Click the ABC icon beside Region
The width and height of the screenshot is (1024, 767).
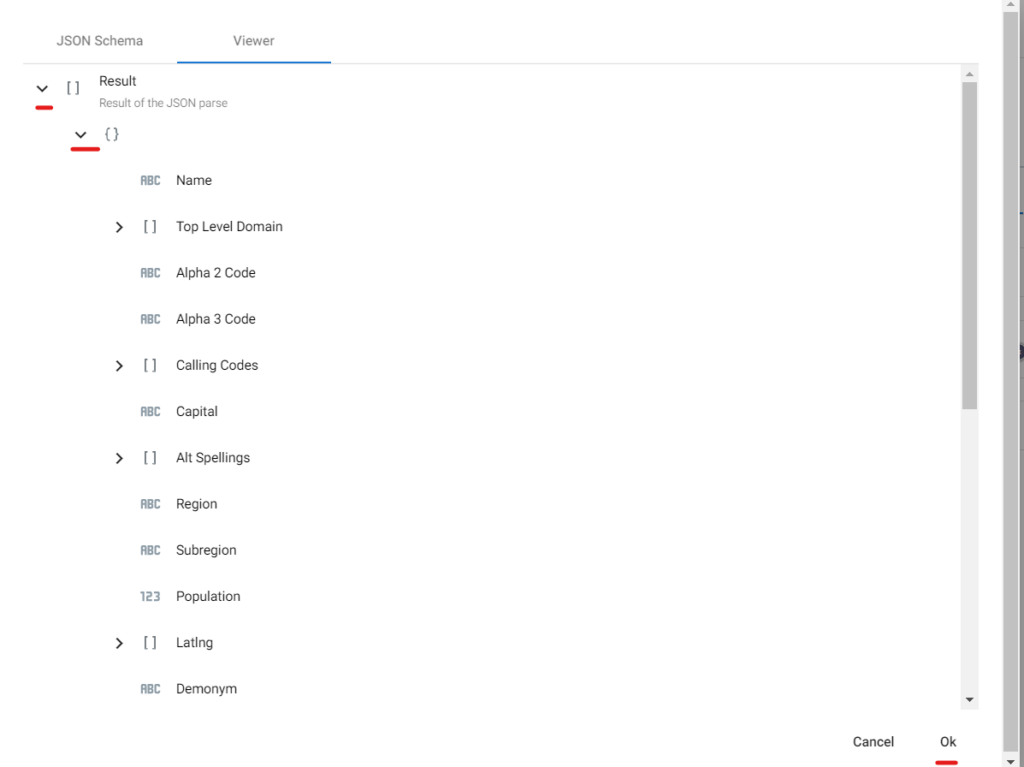[x=150, y=503]
